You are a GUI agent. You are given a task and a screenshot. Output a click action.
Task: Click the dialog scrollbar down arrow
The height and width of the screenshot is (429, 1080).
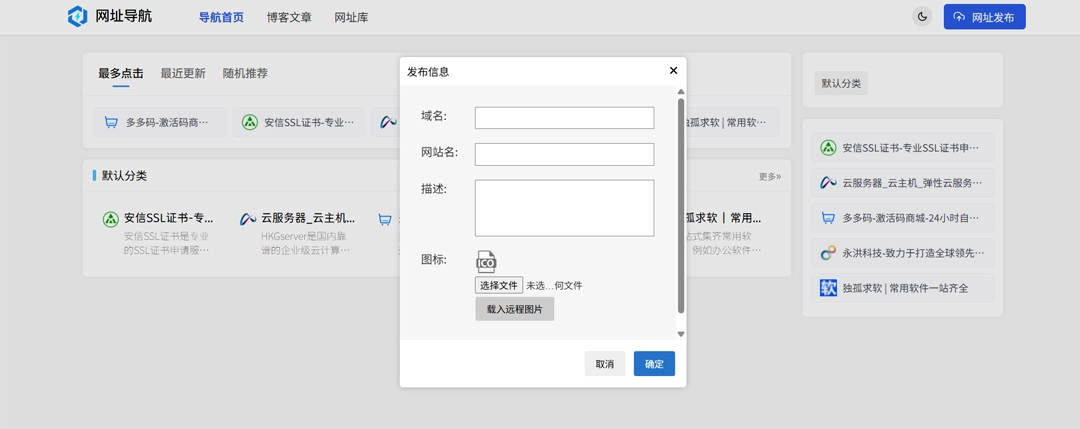click(681, 334)
